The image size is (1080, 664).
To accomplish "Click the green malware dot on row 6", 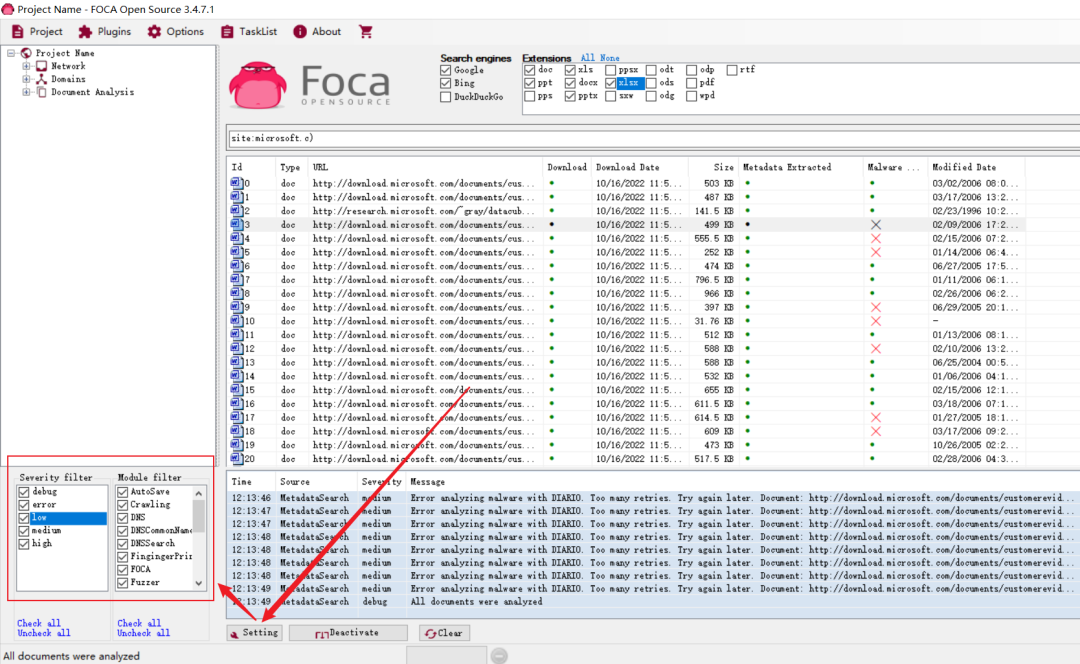I will click(x=872, y=266).
